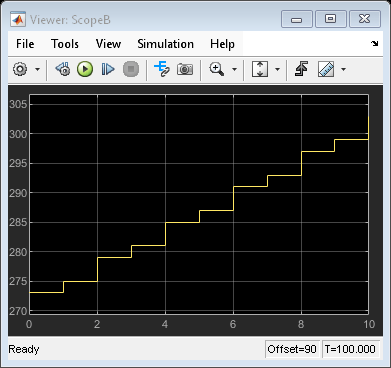Toggle the Cursor Measurements ruler icon
Image resolution: width=391 pixels, height=368 pixels.
(x=326, y=69)
